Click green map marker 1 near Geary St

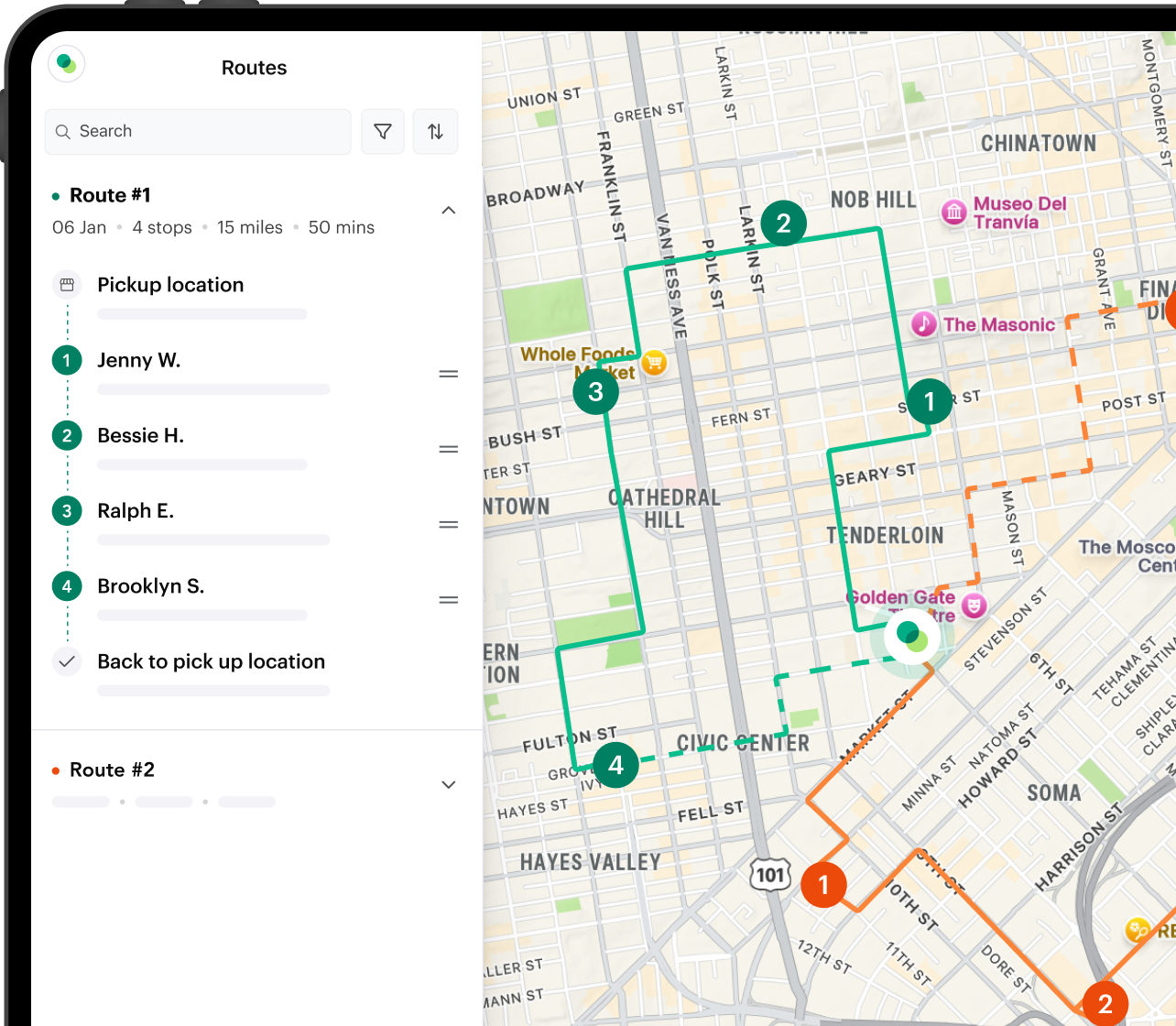point(930,401)
